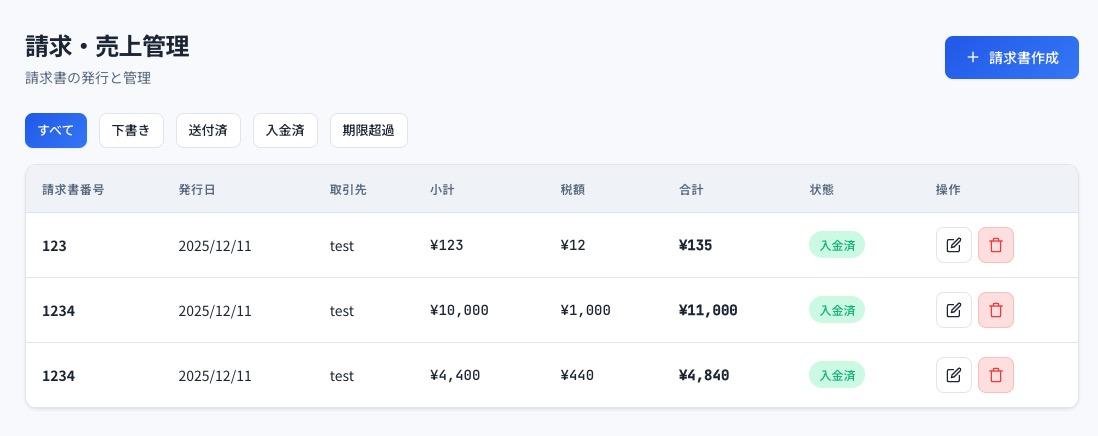The width and height of the screenshot is (1098, 436).
Task: Click the 請求書番号 column header
Action: (x=73, y=189)
